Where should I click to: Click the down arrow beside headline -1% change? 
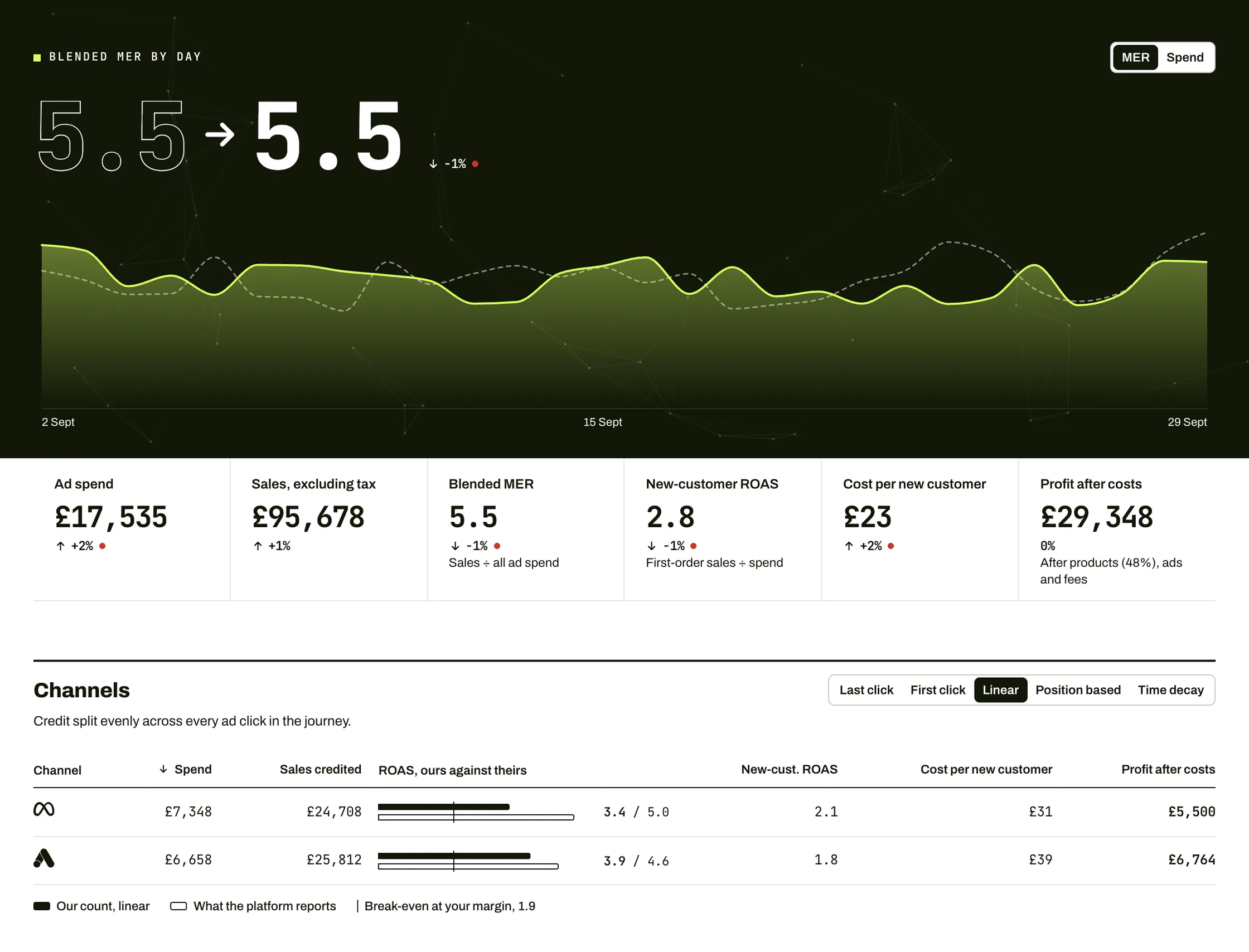[x=433, y=164]
